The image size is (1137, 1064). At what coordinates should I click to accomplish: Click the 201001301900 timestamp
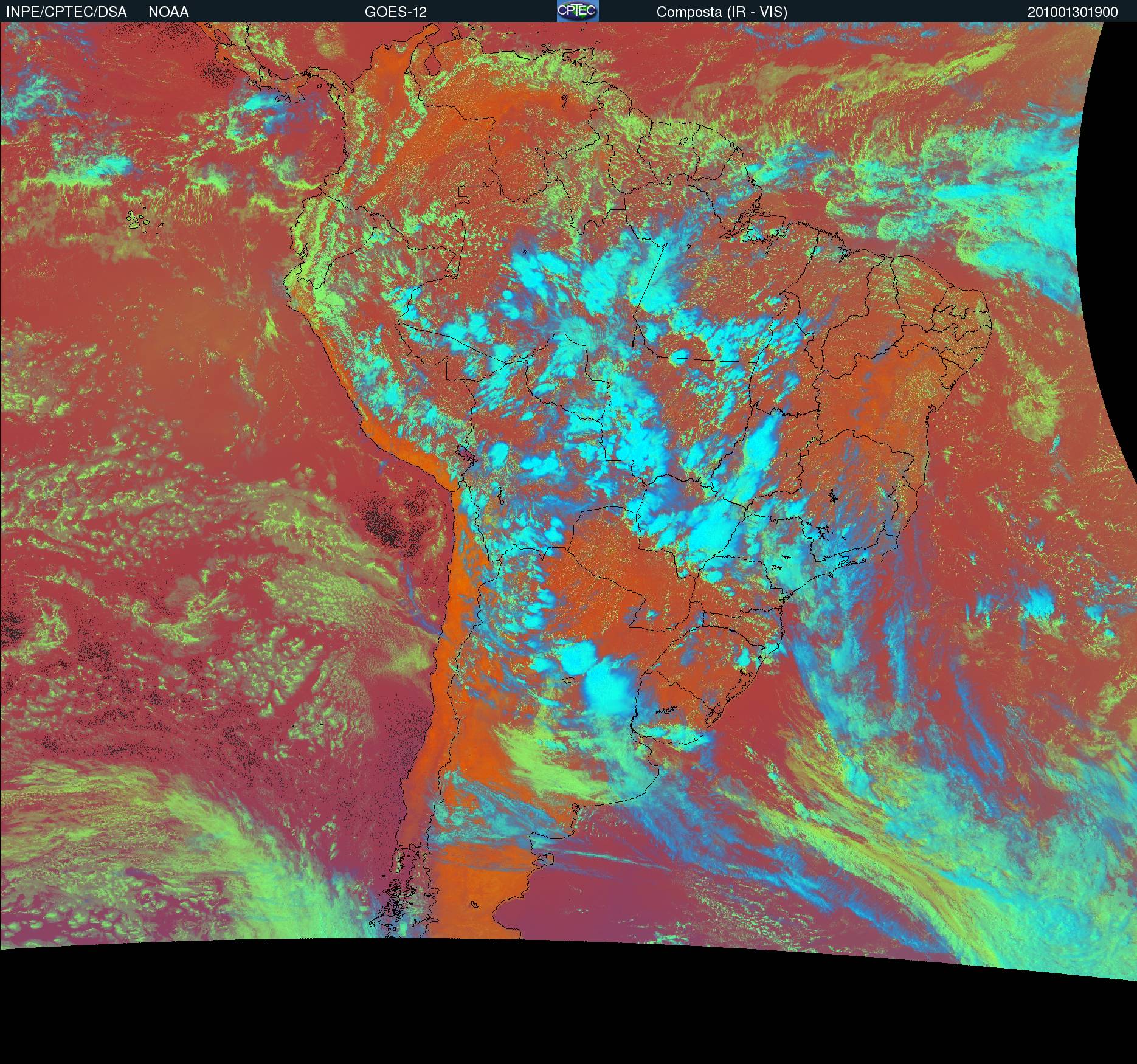(x=1073, y=12)
